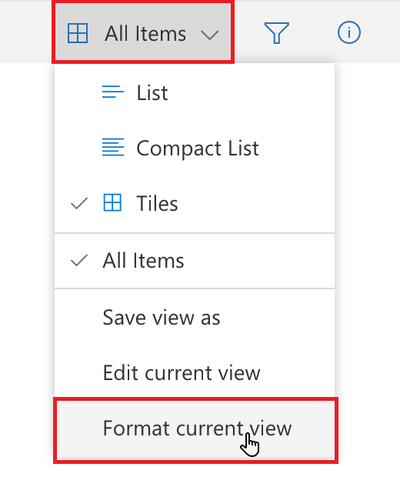Image resolution: width=400 pixels, height=477 pixels.
Task: Select the Tiles layout option
Action: pos(195,203)
